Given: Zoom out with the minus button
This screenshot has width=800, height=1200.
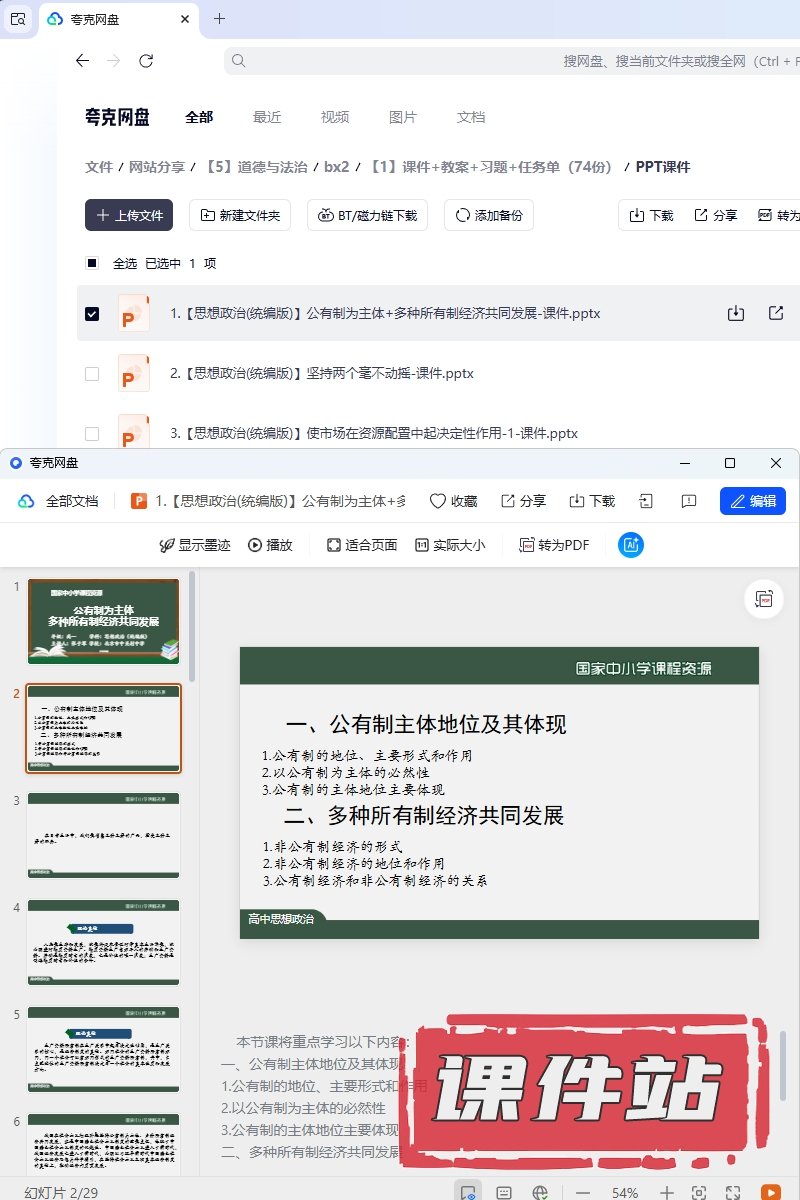Looking at the screenshot, I should pyautogui.click(x=583, y=1192).
